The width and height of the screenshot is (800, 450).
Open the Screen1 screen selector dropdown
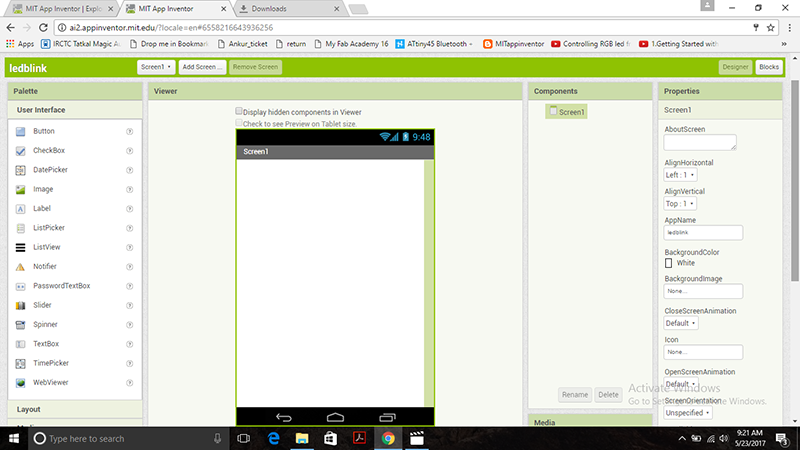[x=156, y=67]
